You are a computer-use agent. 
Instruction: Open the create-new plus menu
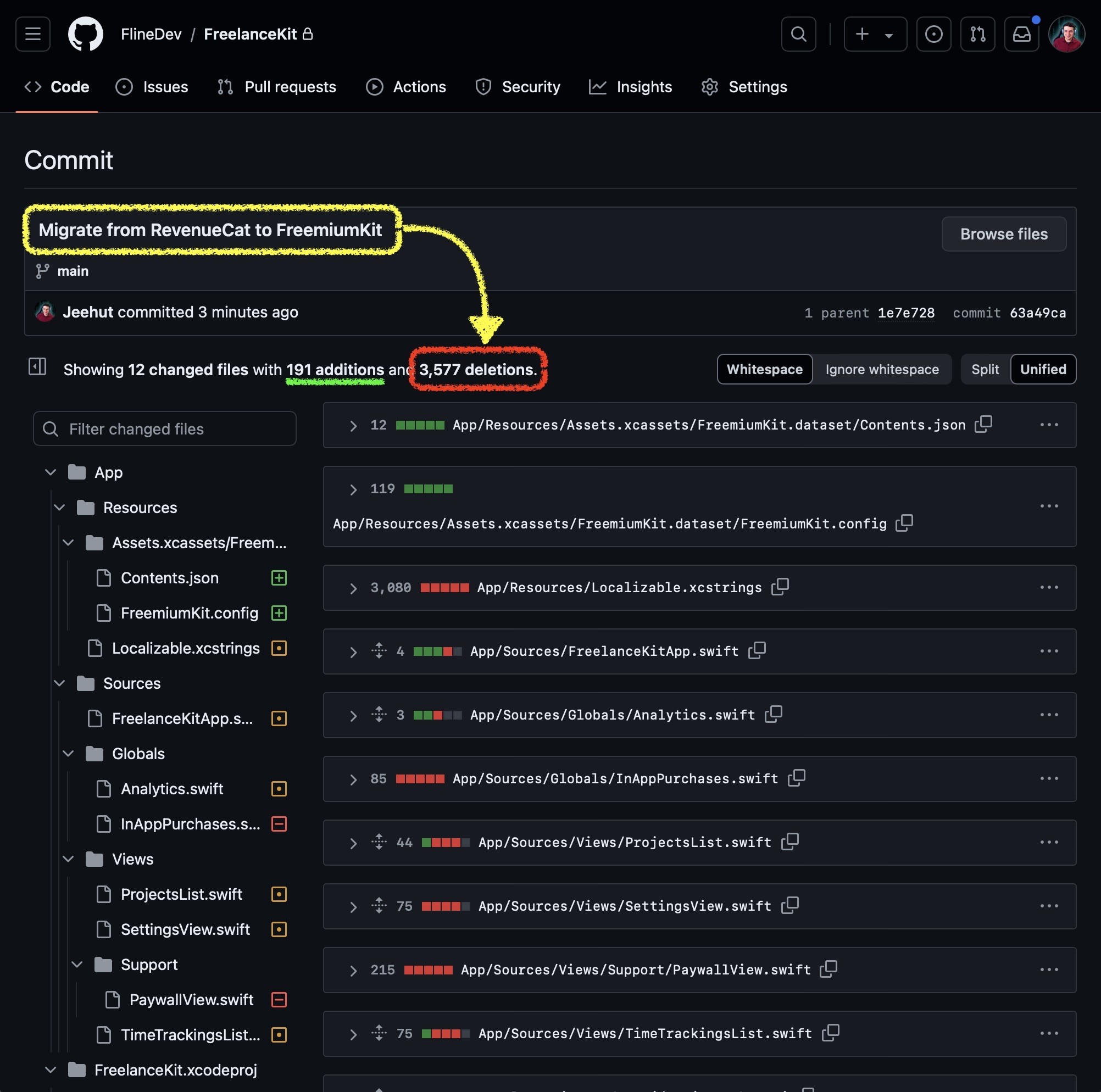[875, 34]
